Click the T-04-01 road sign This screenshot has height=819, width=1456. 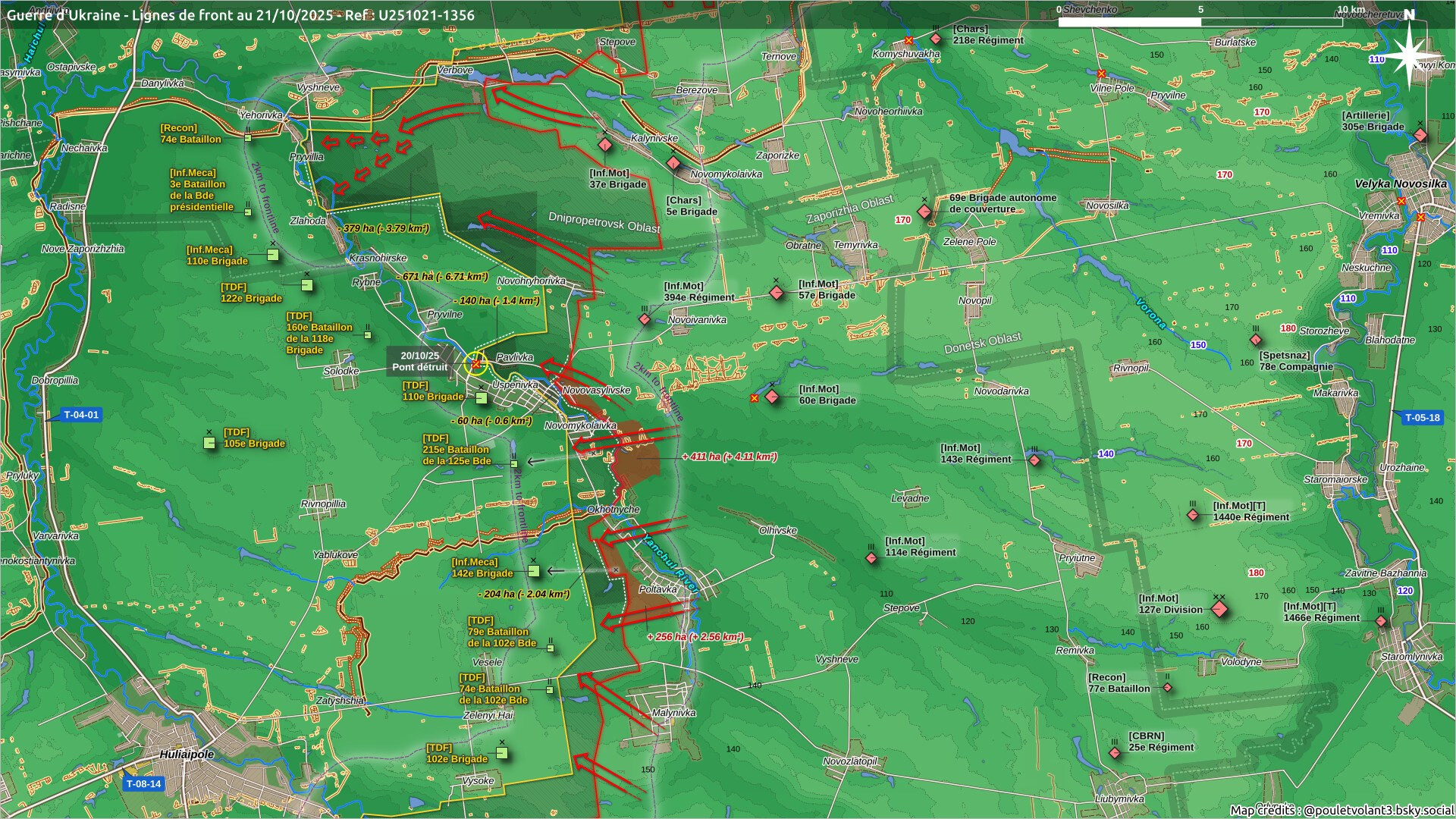click(x=80, y=415)
